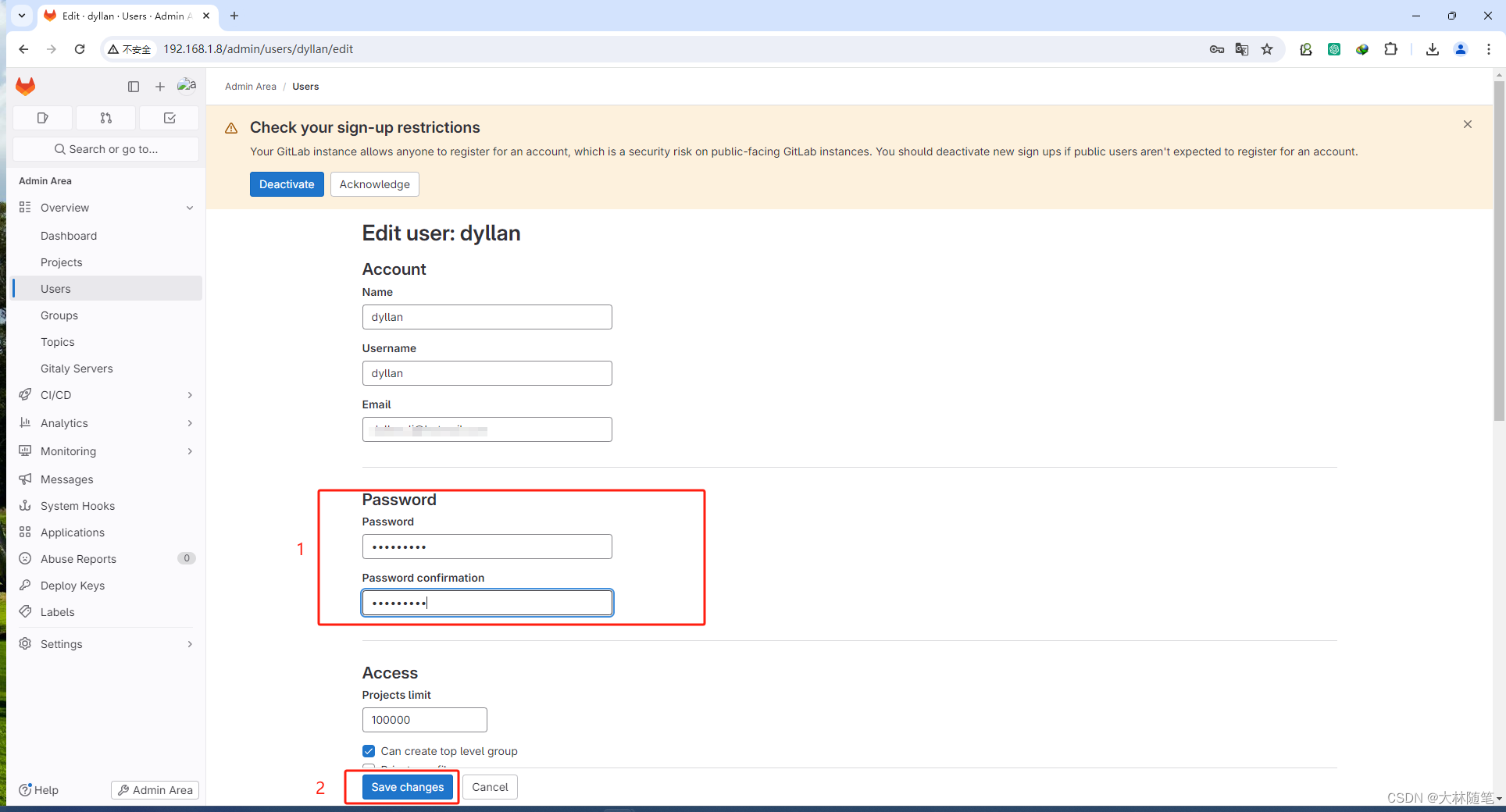Click the GitLab logo icon
The image size is (1506, 812).
pos(25,86)
